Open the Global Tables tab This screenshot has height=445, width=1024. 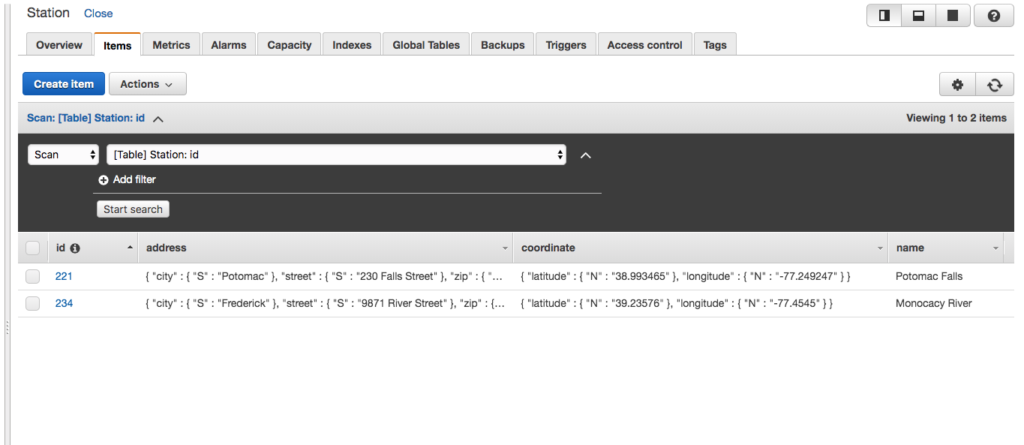426,45
